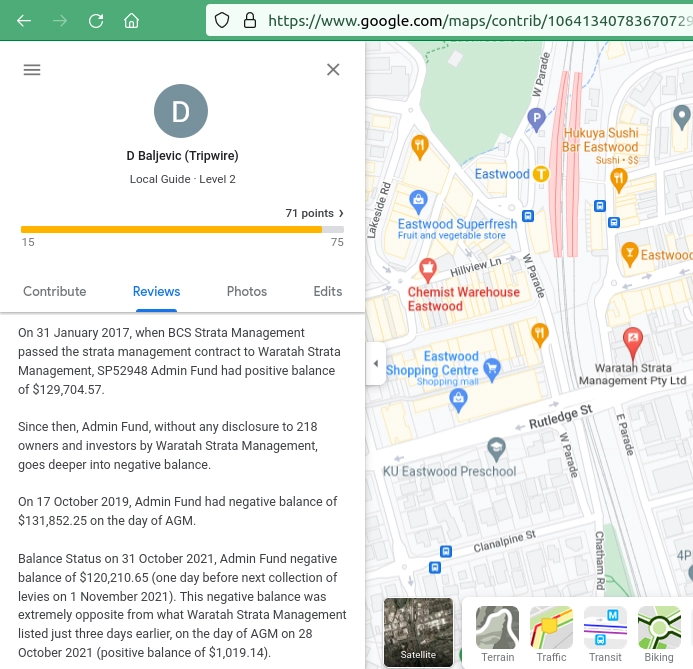This screenshot has height=669, width=693.
Task: Click the D profile avatar
Action: pyautogui.click(x=181, y=111)
